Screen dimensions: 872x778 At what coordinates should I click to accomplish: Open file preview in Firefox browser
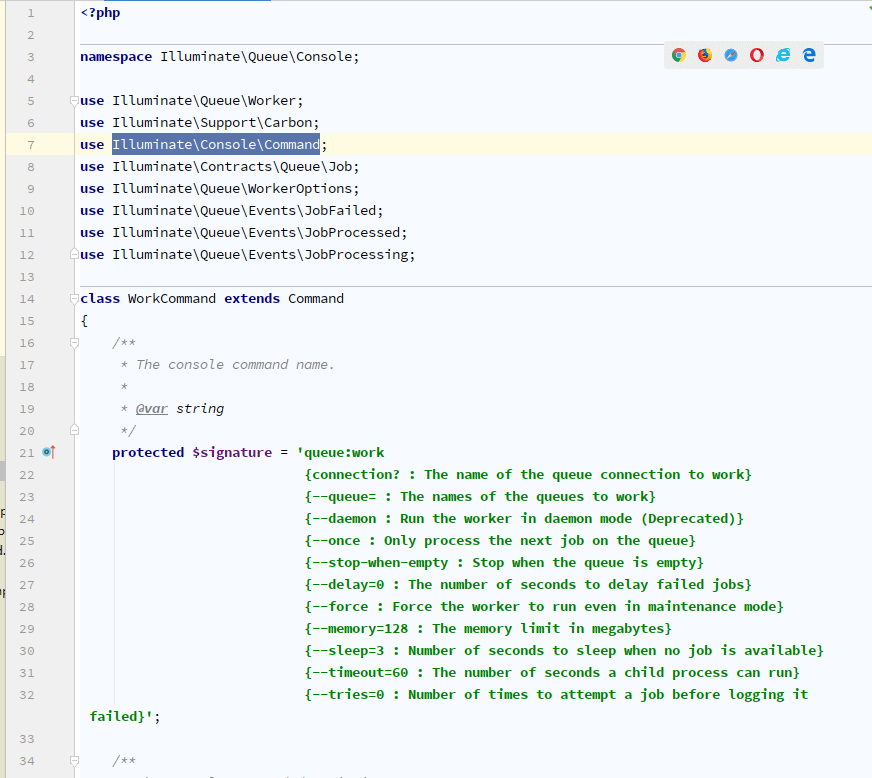705,55
